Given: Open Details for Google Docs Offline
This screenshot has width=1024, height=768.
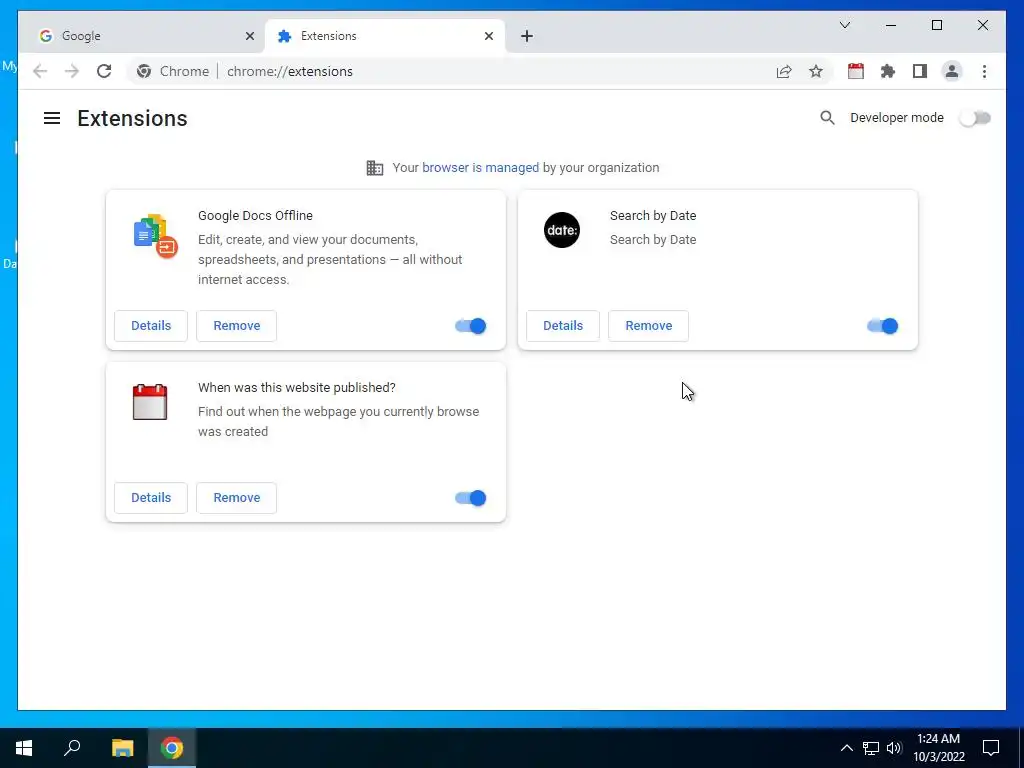Looking at the screenshot, I should pos(151,326).
